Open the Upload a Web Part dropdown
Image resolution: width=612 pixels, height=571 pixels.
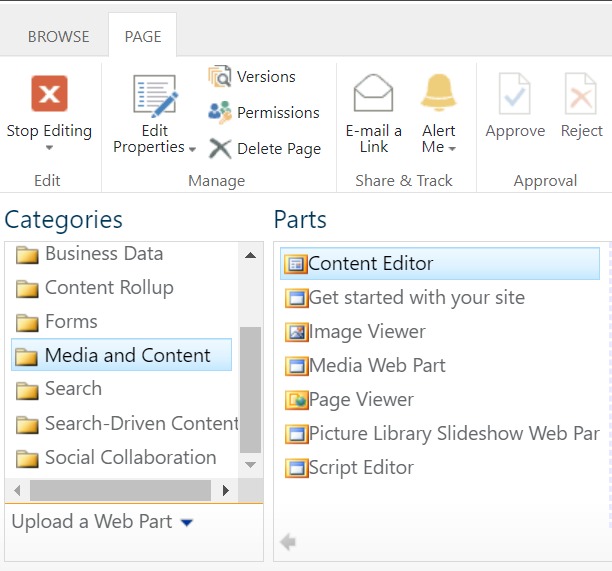click(187, 522)
